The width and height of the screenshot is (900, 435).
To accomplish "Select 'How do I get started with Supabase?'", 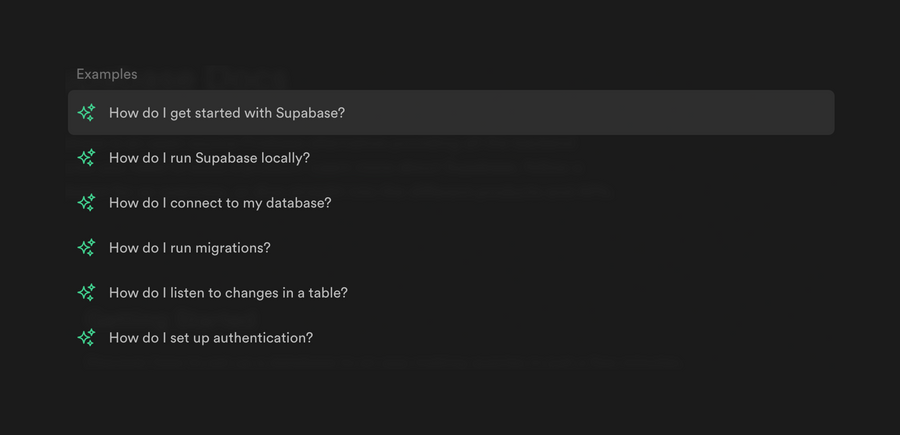I will 451,112.
